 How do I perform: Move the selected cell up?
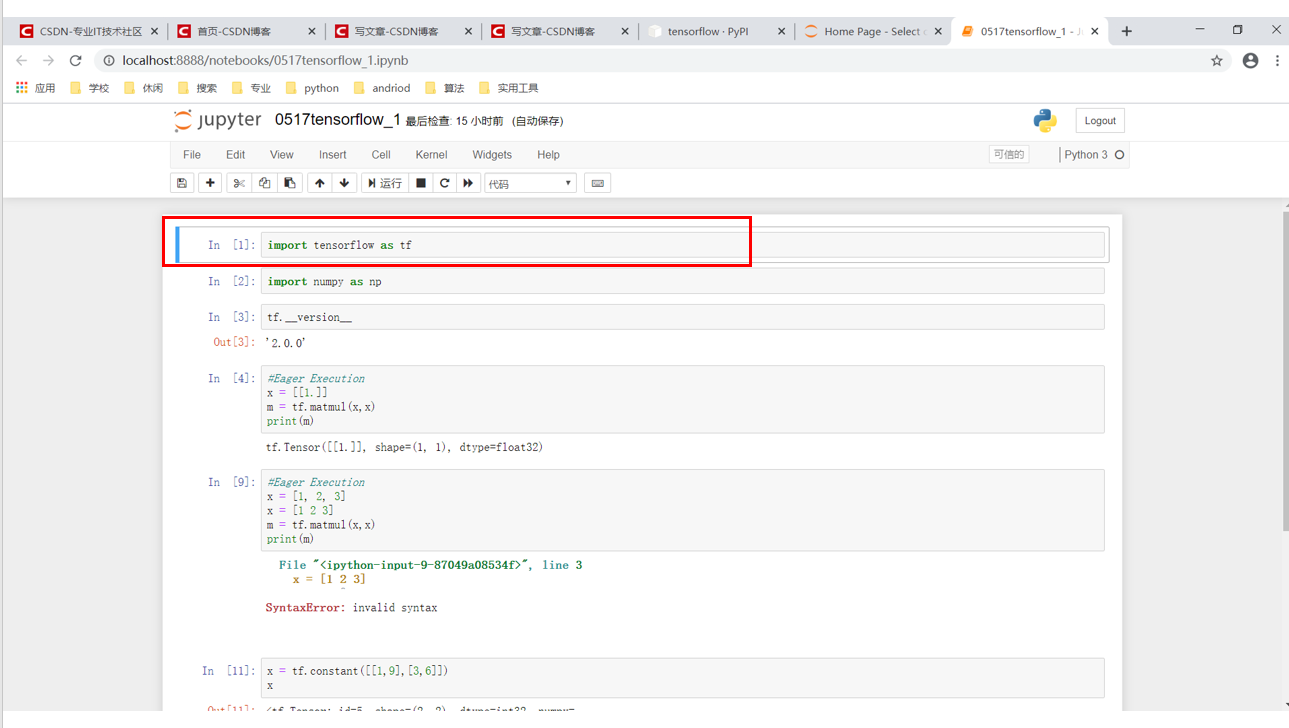point(318,182)
